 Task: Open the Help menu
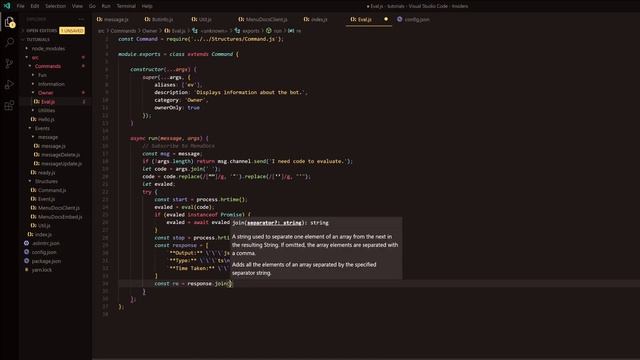click(x=147, y=6)
